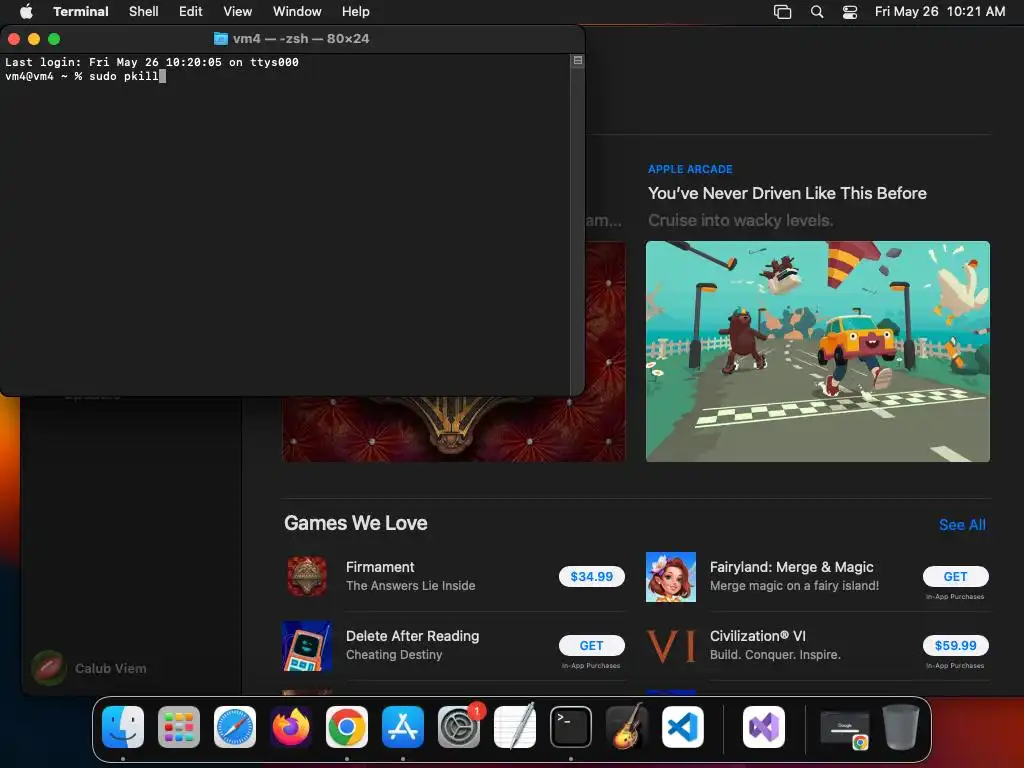1024x768 pixels.
Task: Click the Terminal dock icon
Action: 571,727
